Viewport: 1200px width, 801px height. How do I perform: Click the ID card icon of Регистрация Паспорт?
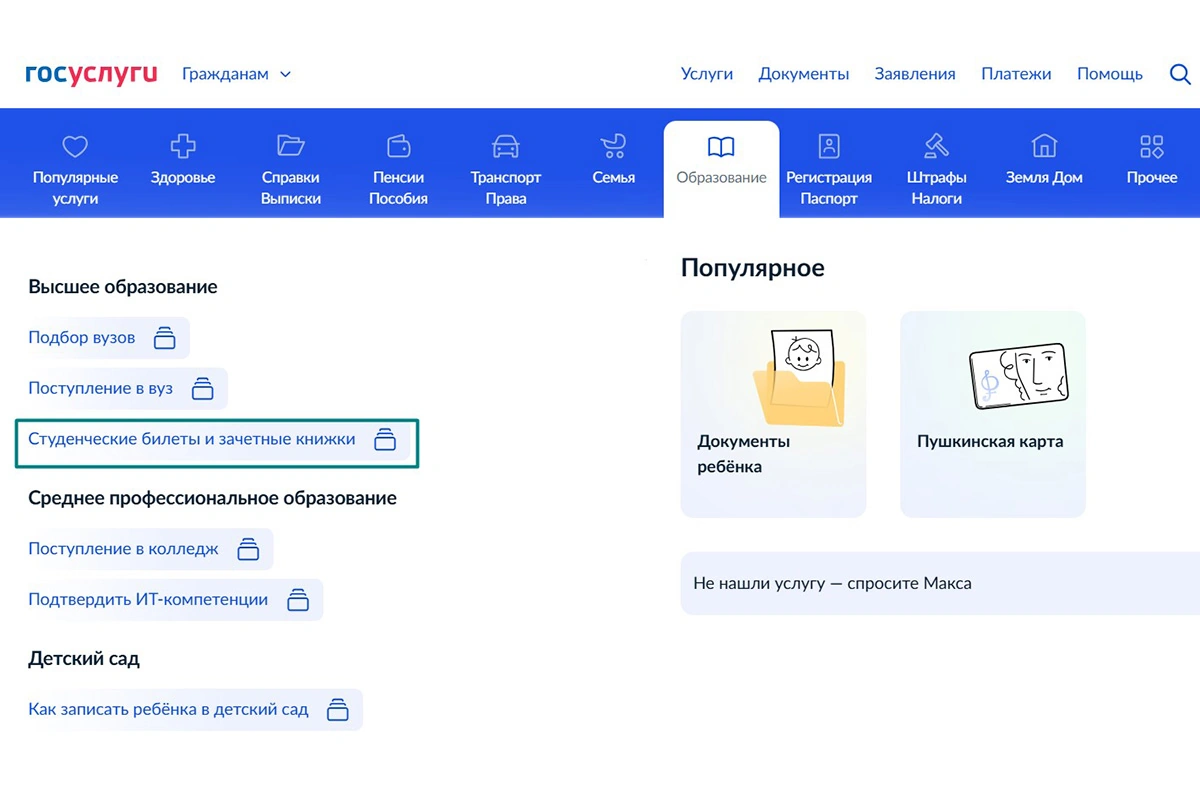tap(829, 146)
